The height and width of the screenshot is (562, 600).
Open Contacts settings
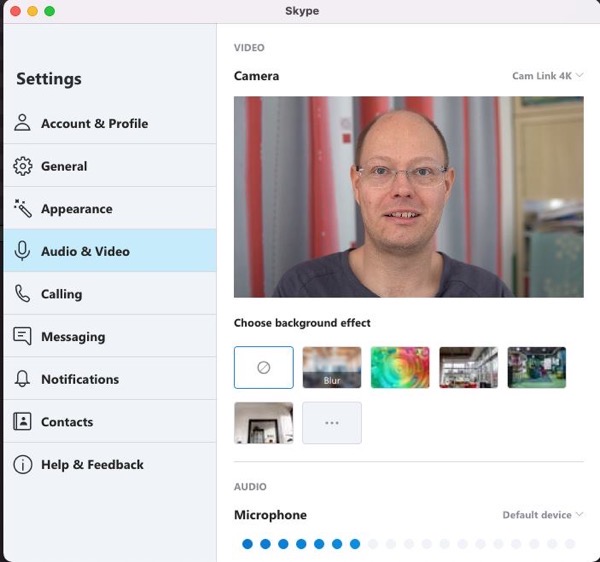click(x=110, y=422)
